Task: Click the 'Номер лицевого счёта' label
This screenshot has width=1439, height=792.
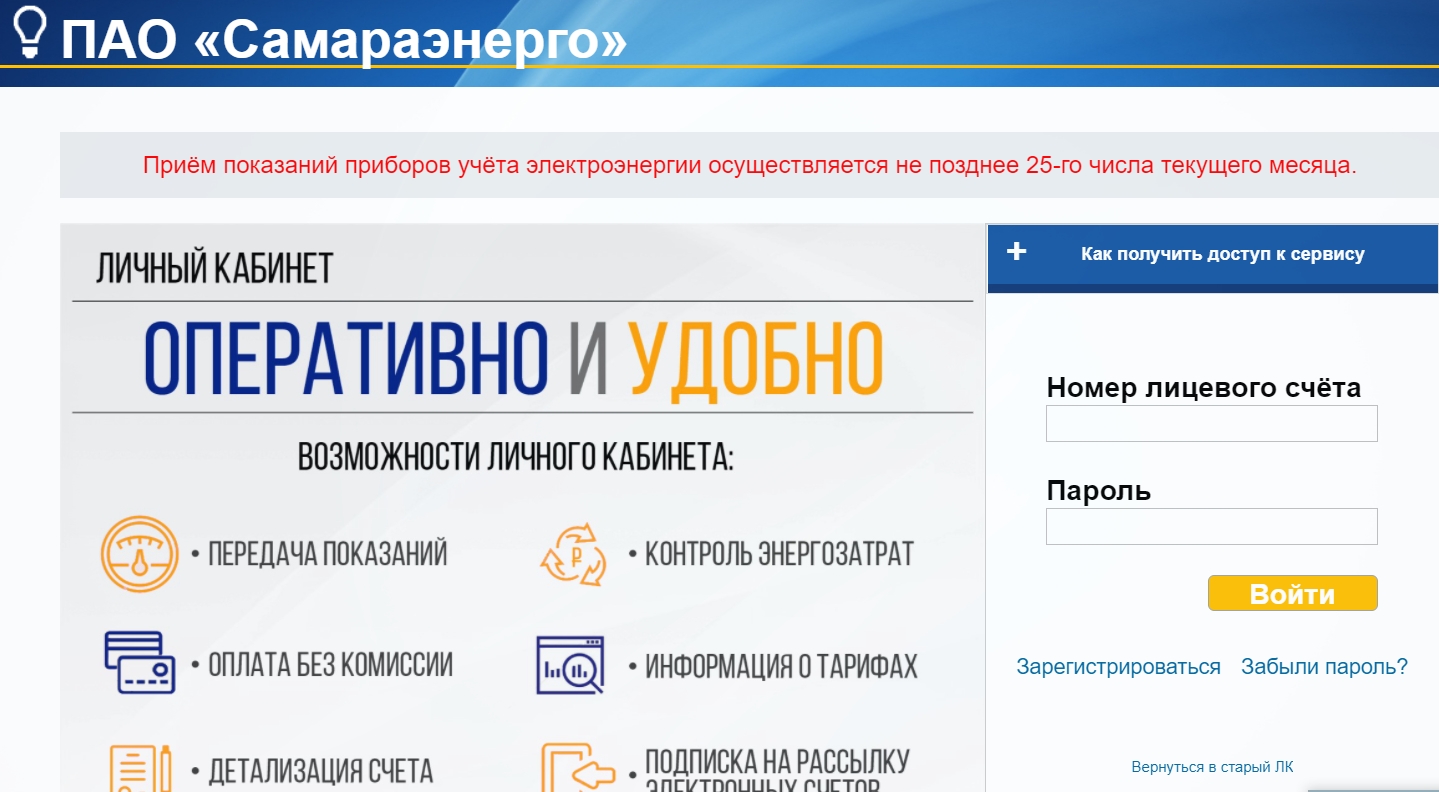Action: (x=1204, y=387)
